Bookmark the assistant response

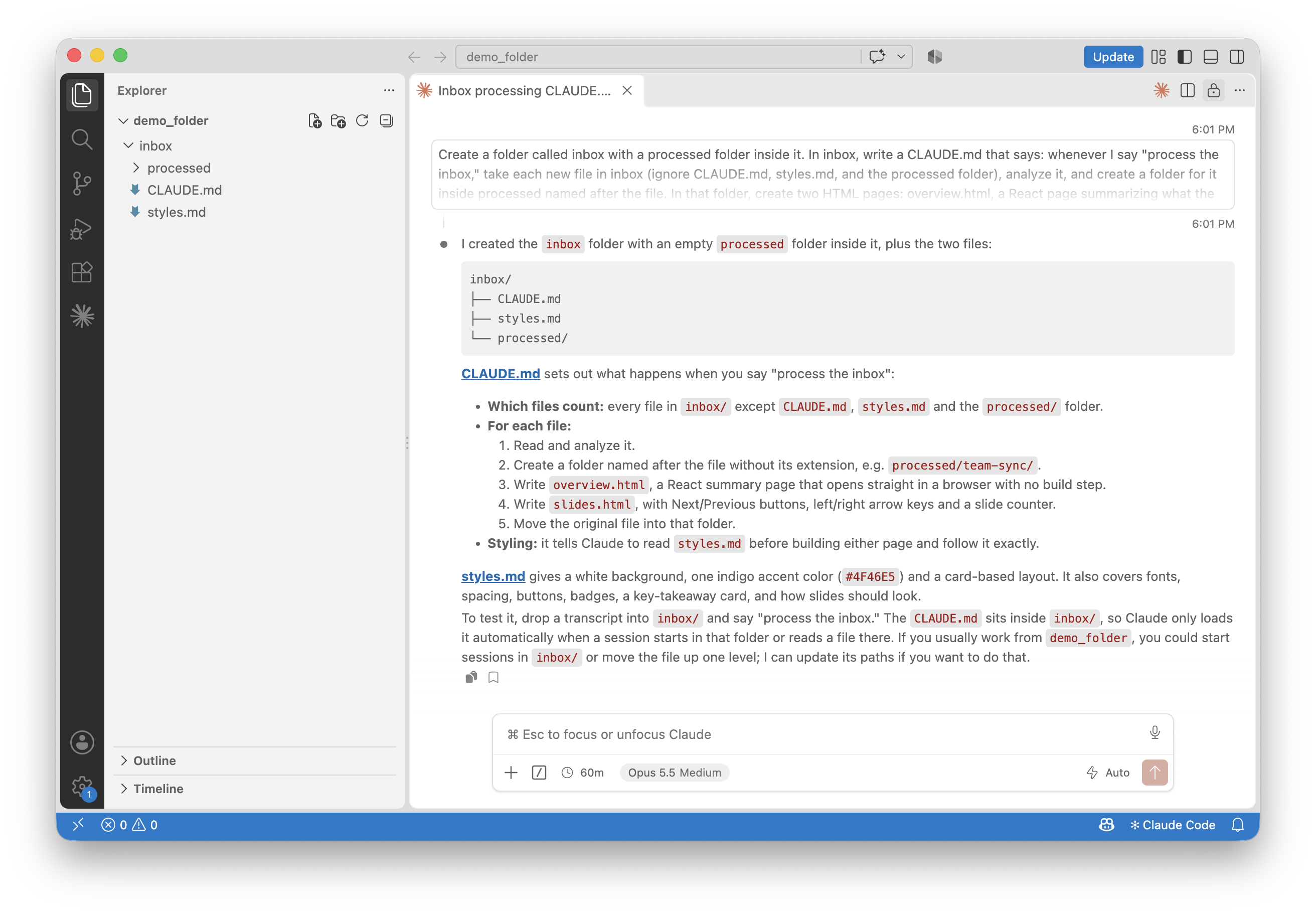point(493,677)
